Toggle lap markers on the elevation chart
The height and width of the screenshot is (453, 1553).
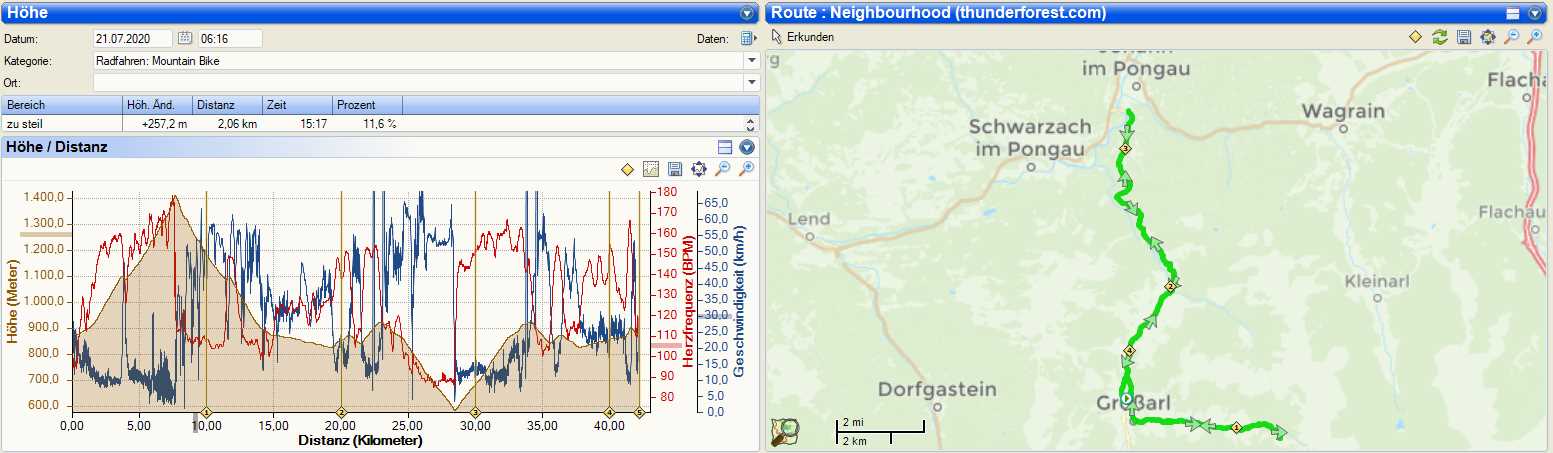coord(627,169)
